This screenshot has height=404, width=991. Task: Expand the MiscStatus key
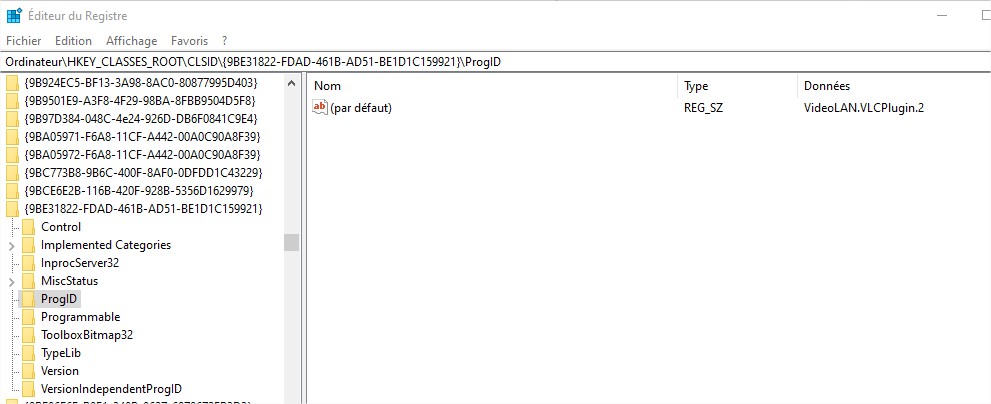(12, 281)
